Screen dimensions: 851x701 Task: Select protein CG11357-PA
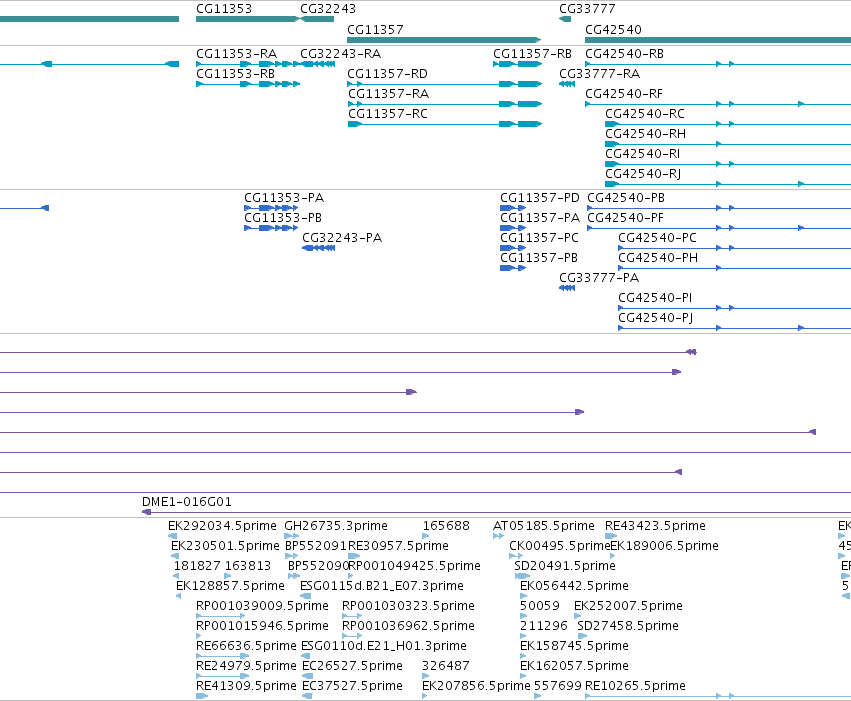click(x=540, y=218)
